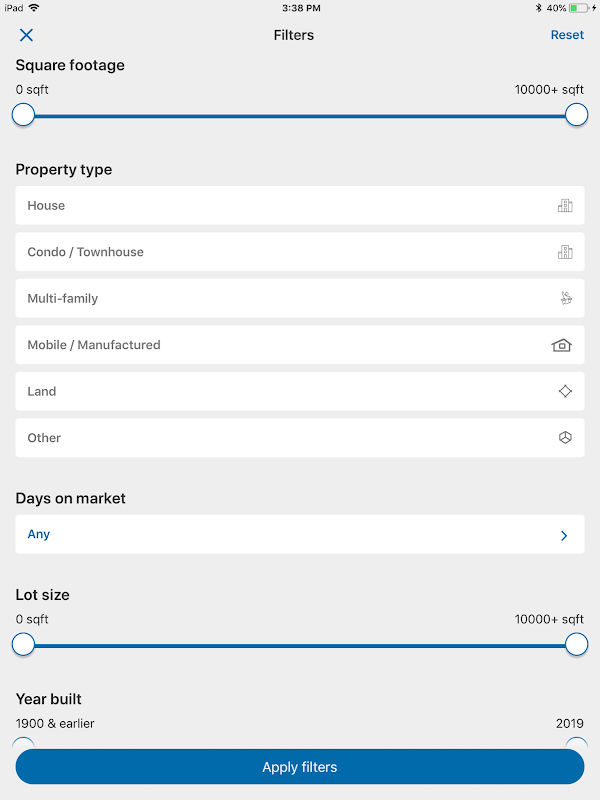Tap the Condo / Townhouse building icon
Image resolution: width=600 pixels, height=800 pixels.
click(x=565, y=252)
